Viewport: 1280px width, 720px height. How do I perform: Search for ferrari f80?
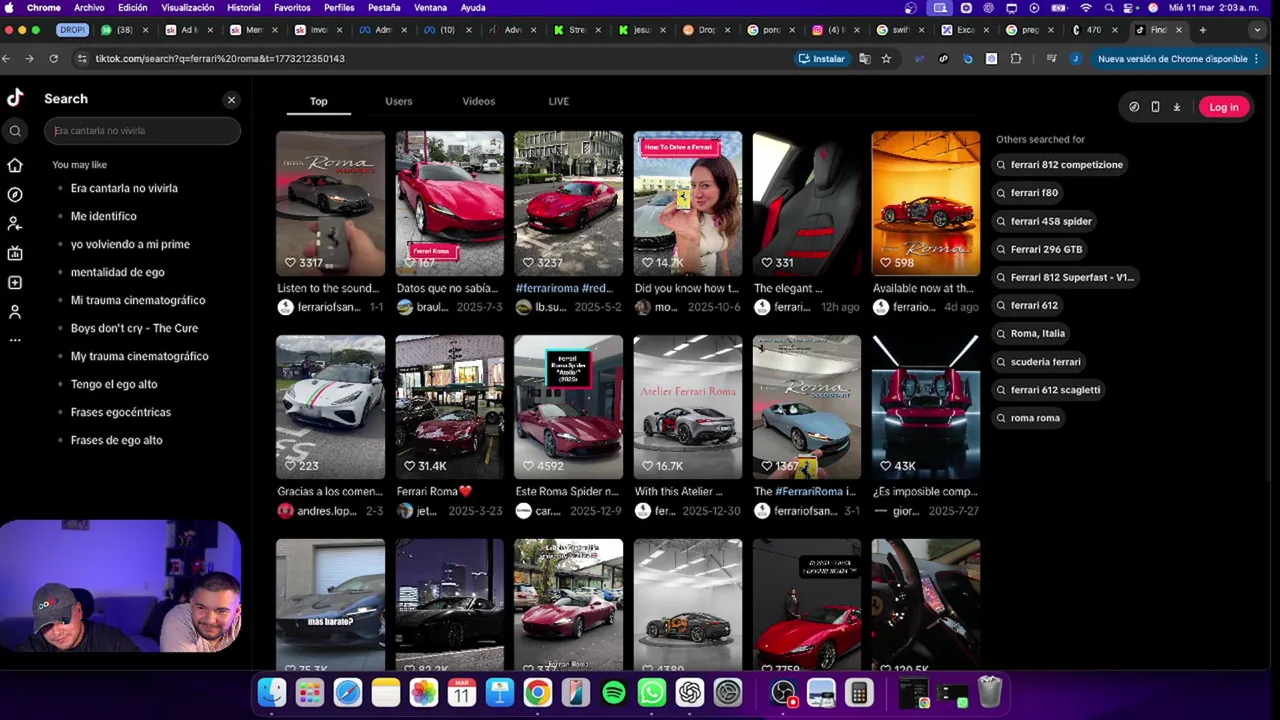point(1027,193)
